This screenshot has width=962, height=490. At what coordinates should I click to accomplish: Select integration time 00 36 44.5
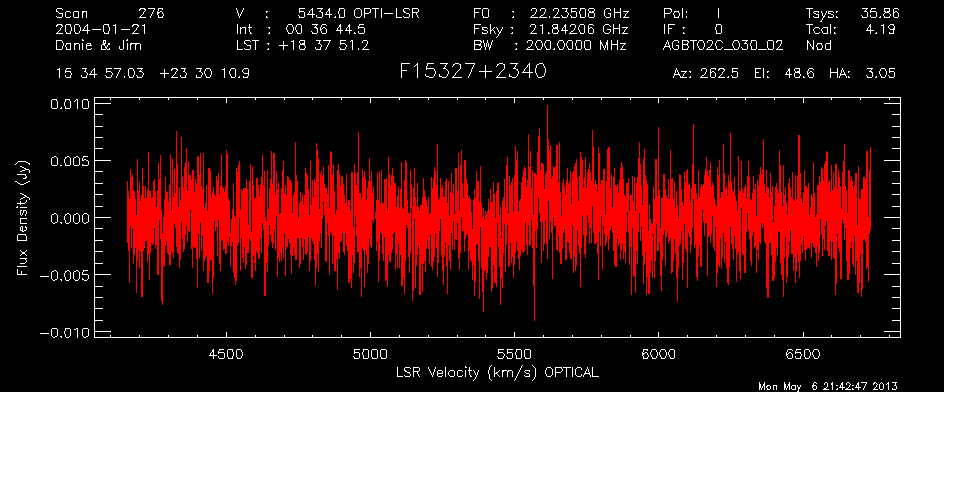[326, 29]
